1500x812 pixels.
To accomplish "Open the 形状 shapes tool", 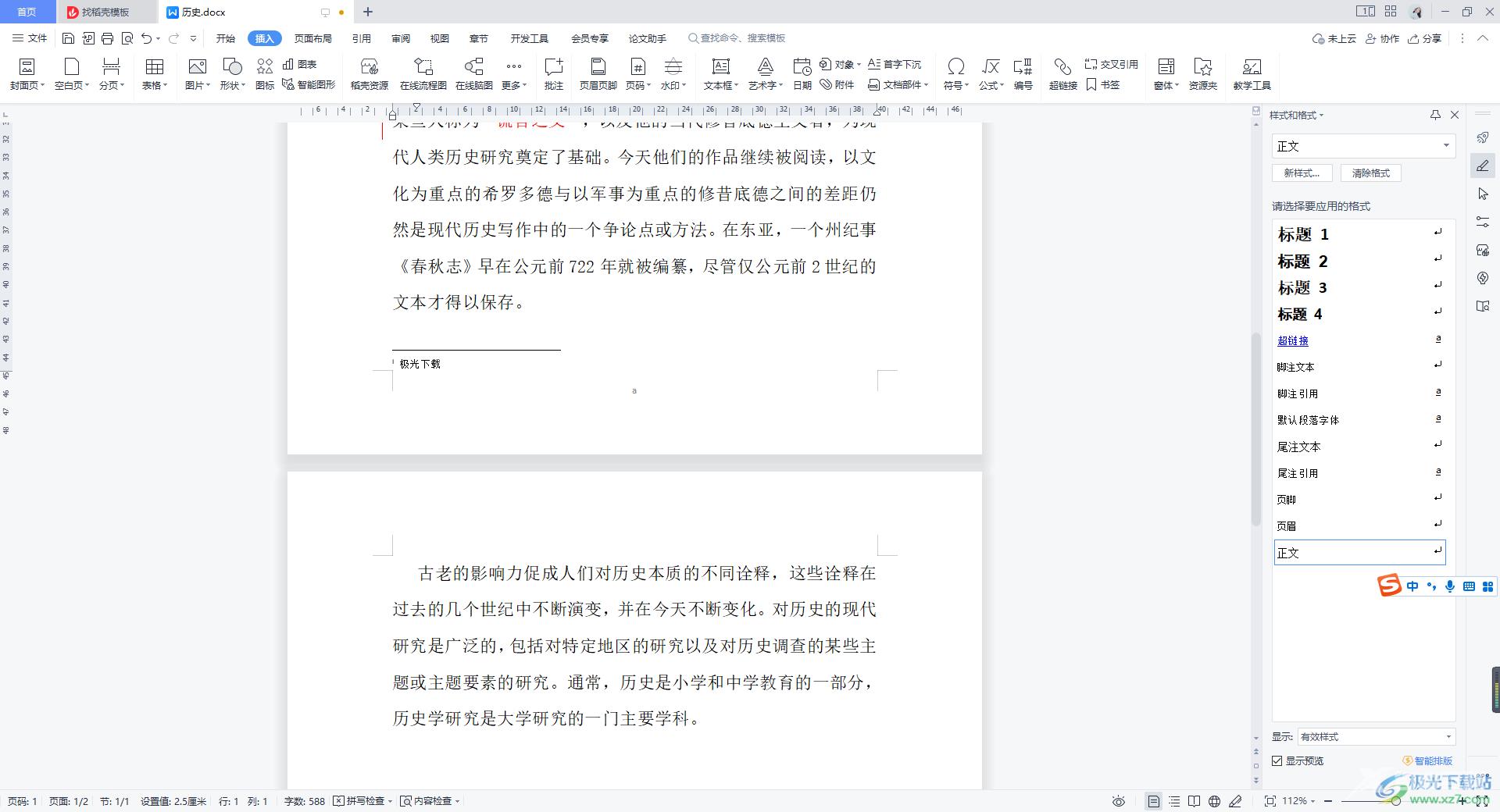I will point(232,74).
